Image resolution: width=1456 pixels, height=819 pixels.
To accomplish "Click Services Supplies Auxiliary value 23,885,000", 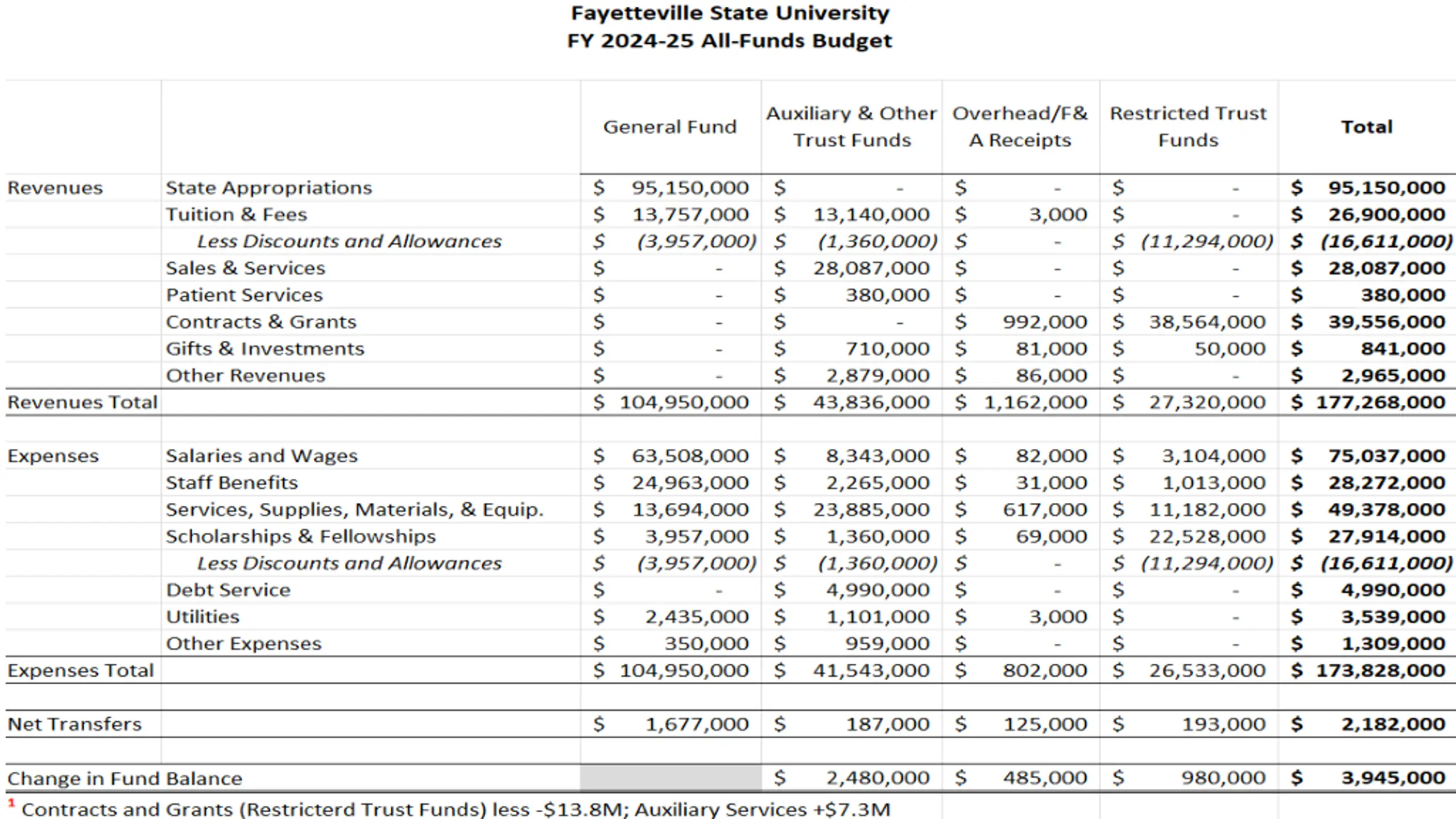I will 871,510.
